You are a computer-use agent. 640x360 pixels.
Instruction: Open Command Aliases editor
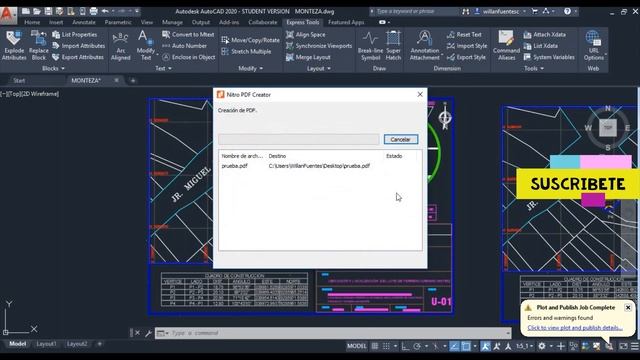click(x=506, y=46)
